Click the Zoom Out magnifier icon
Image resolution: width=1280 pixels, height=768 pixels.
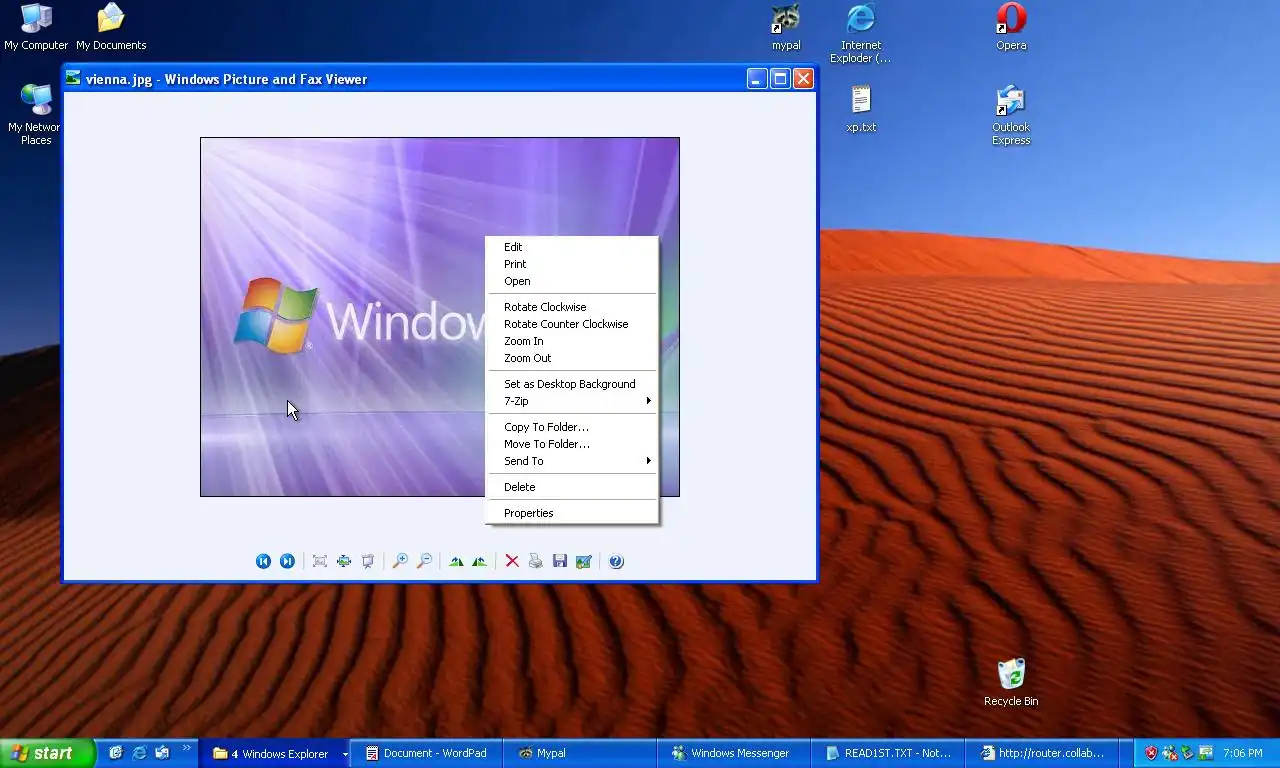pyautogui.click(x=424, y=561)
